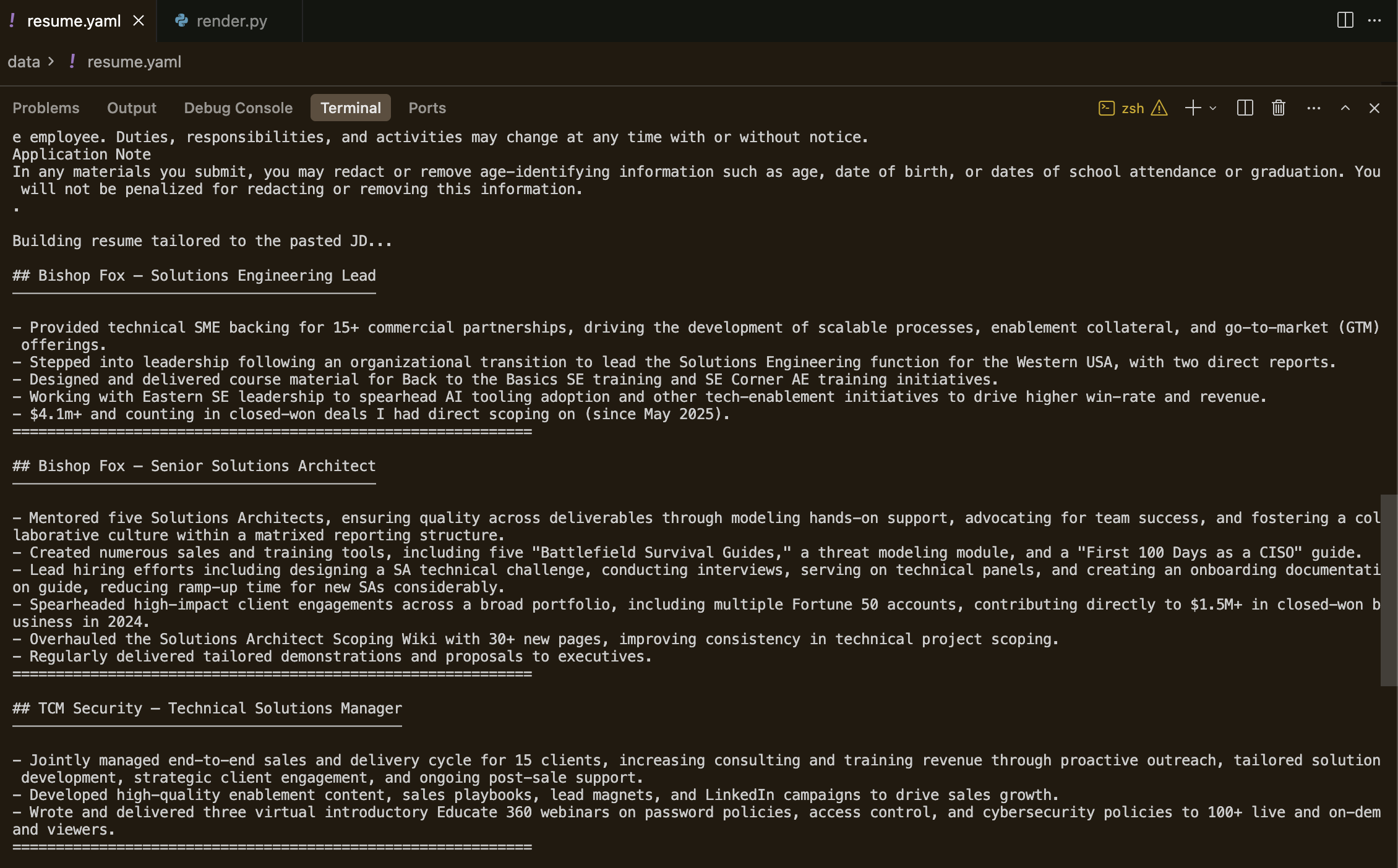The height and width of the screenshot is (868, 1398).
Task: Split the terminal pane
Action: click(x=1245, y=108)
